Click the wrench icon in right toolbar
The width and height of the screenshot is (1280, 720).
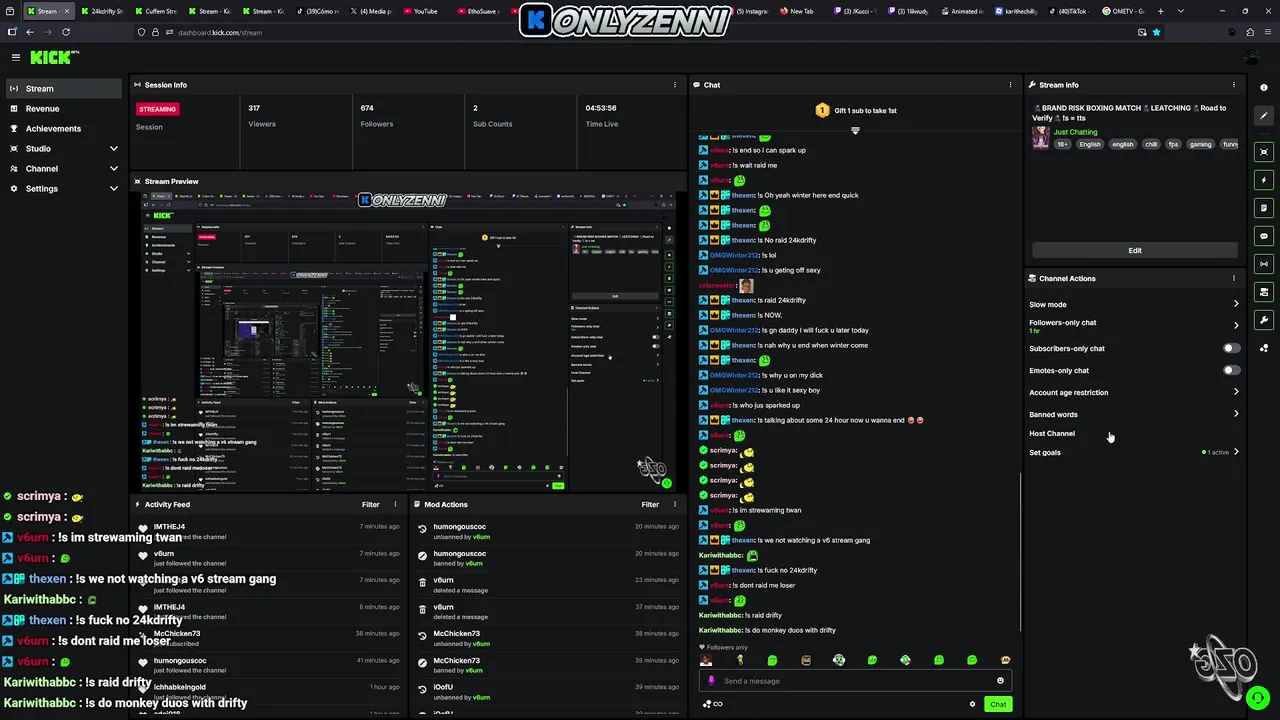pos(1264,320)
